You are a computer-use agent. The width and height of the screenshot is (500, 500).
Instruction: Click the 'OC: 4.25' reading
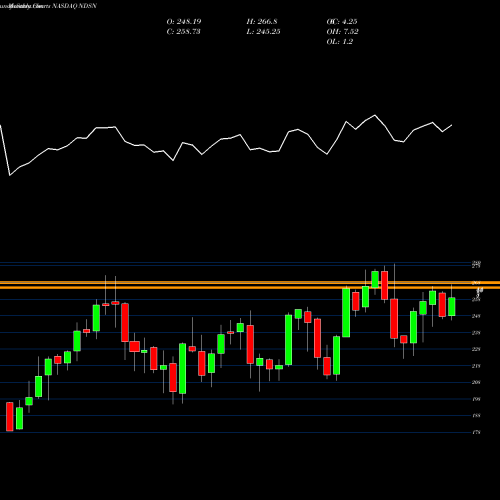point(342,22)
